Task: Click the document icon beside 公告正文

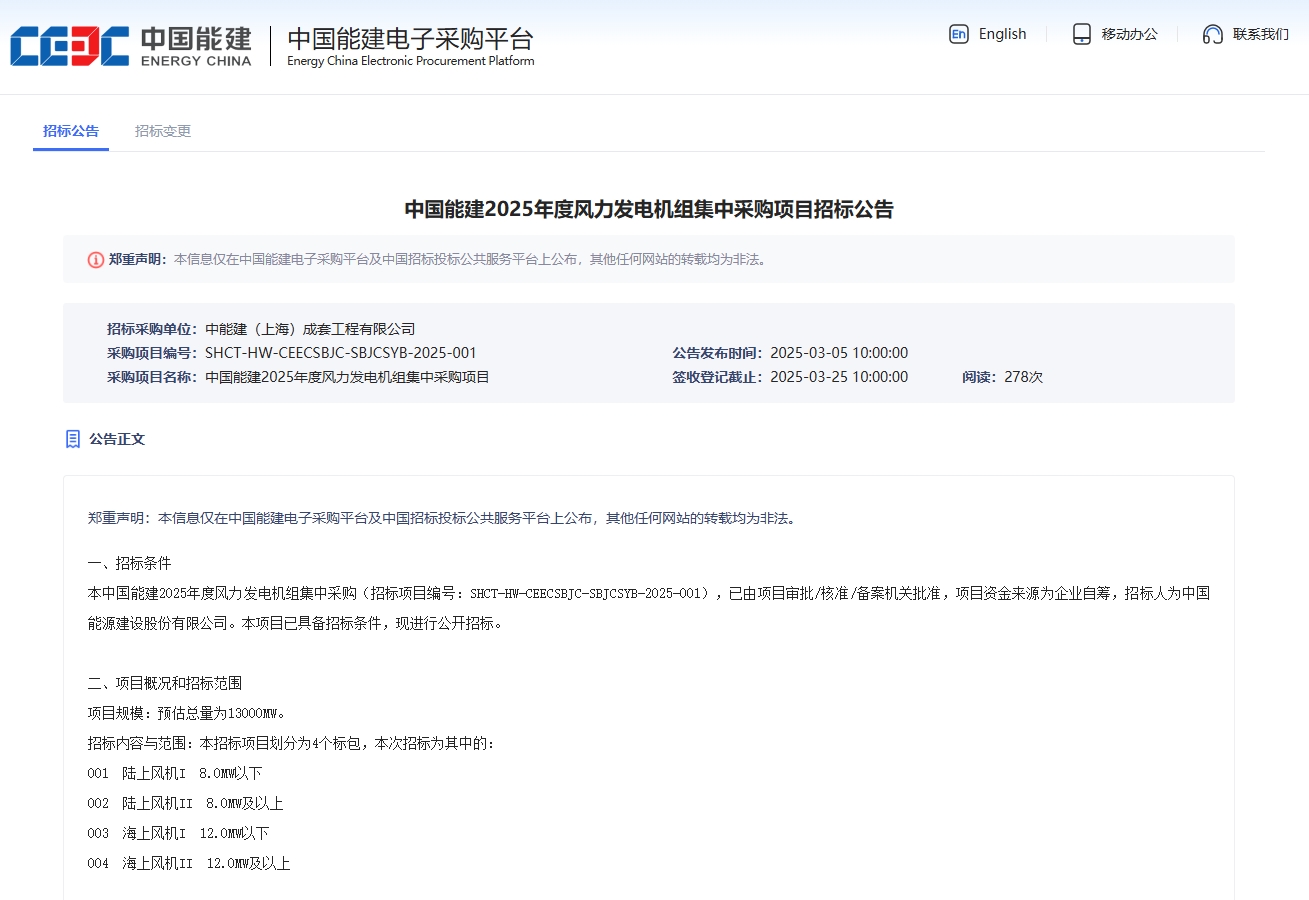Action: coord(73,439)
